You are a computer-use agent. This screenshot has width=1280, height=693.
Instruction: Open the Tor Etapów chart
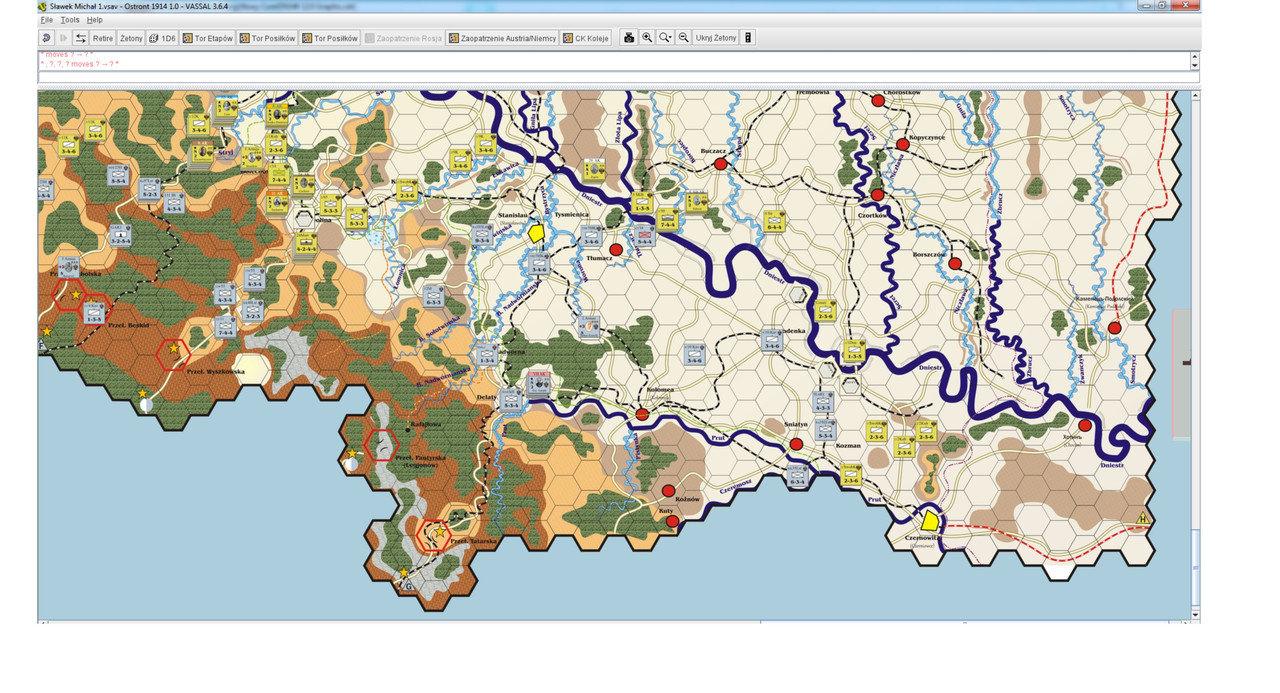point(207,38)
